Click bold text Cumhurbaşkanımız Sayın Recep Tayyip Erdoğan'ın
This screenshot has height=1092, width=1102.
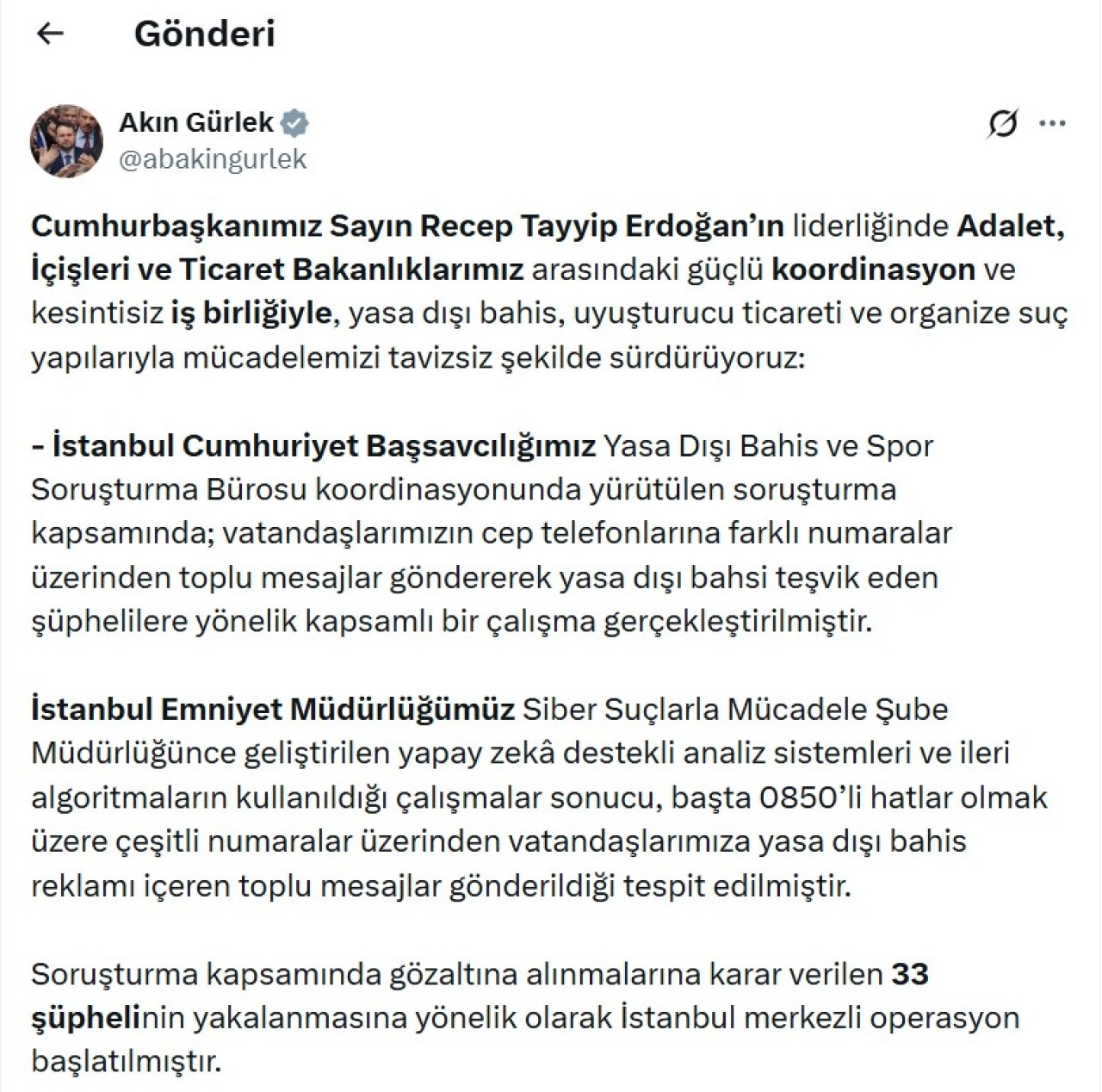click(408, 226)
